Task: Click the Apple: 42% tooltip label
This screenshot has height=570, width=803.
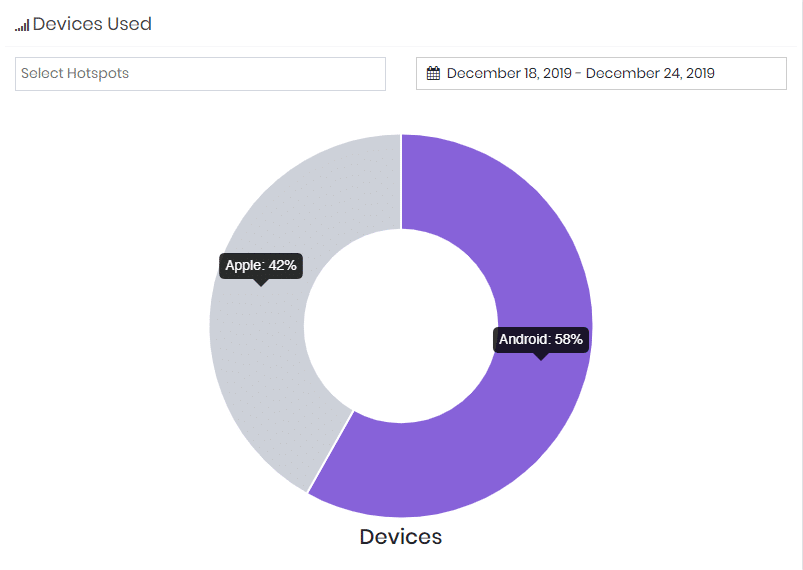Action: tap(260, 265)
